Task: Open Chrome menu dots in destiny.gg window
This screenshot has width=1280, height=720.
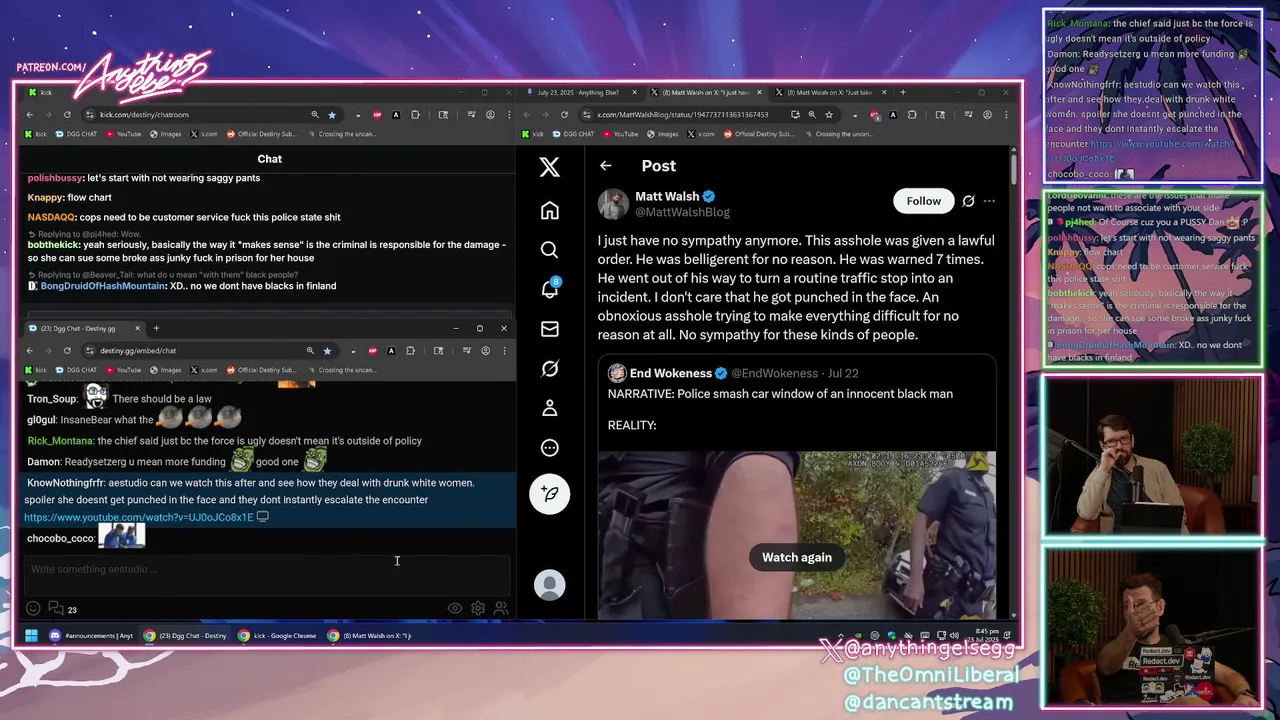Action: 504,351
